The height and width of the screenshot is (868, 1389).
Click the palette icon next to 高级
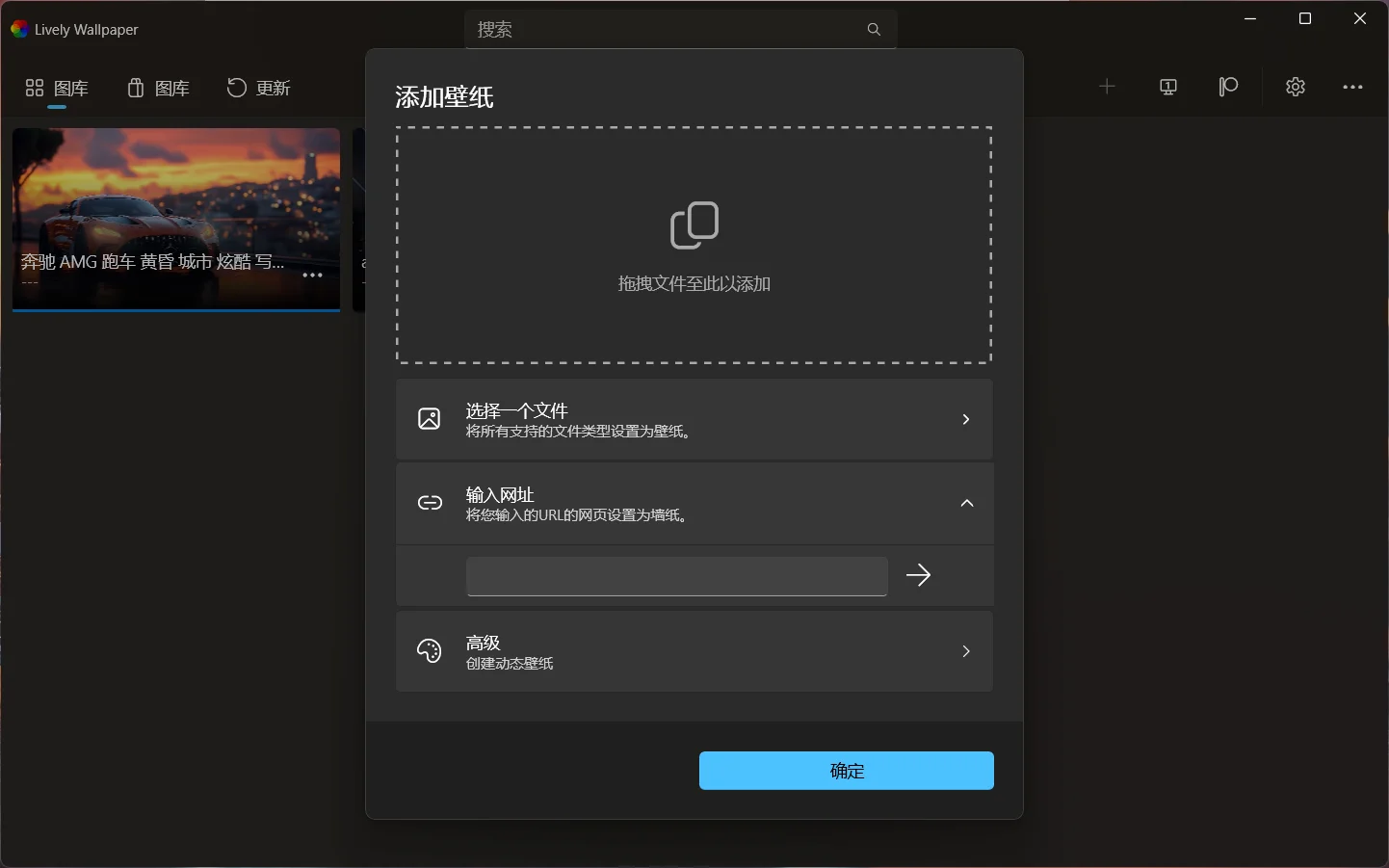(430, 651)
